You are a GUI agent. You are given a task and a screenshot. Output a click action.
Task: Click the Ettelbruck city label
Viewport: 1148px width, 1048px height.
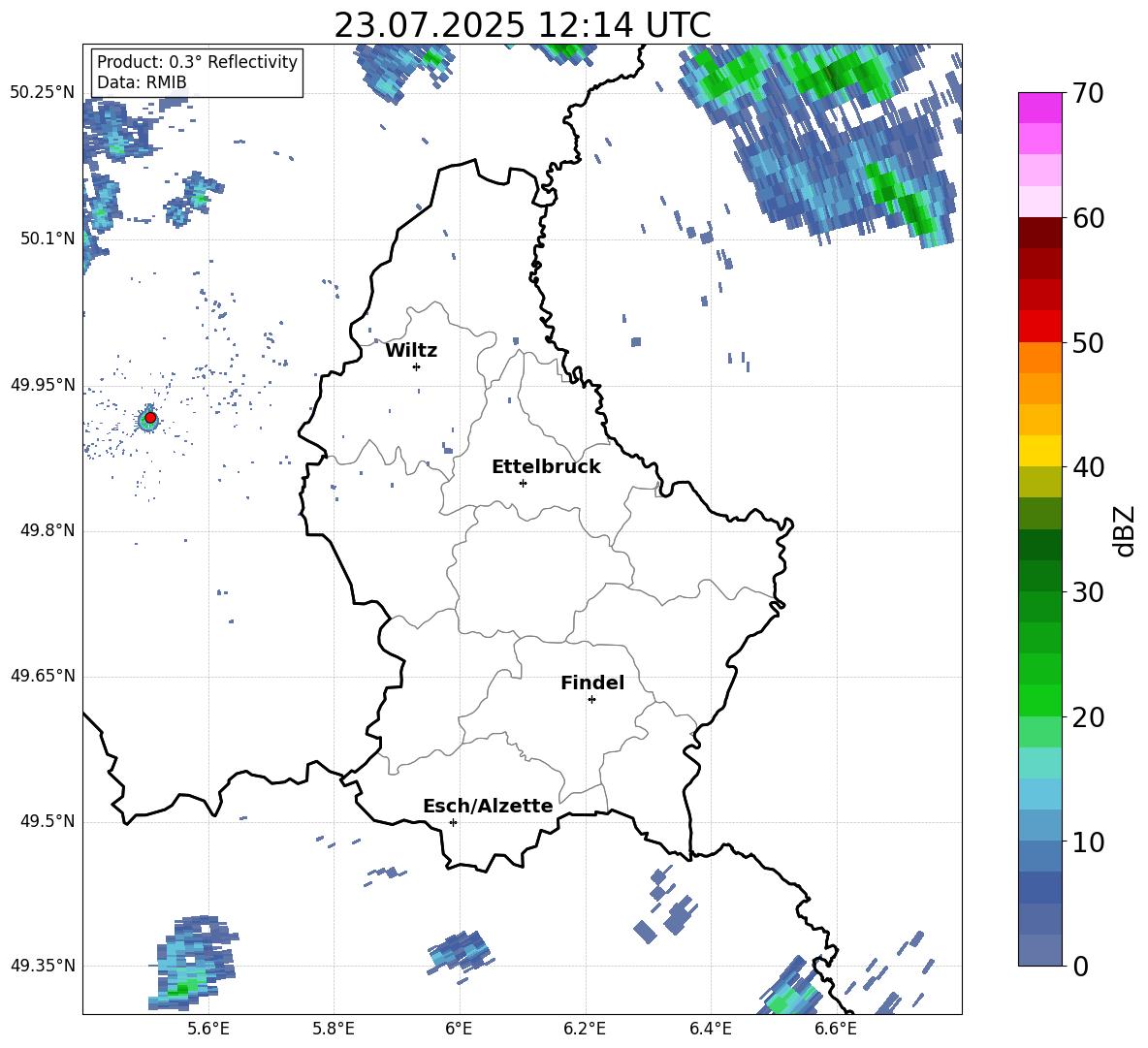click(546, 467)
